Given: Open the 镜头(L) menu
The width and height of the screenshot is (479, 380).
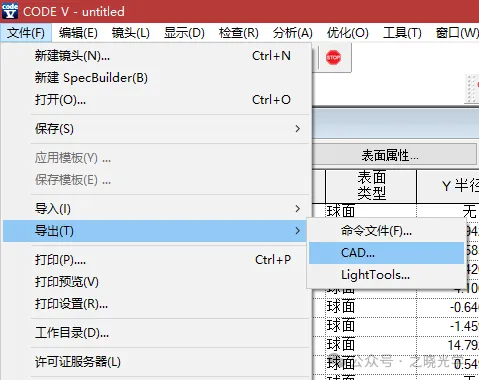Looking at the screenshot, I should point(130,33).
